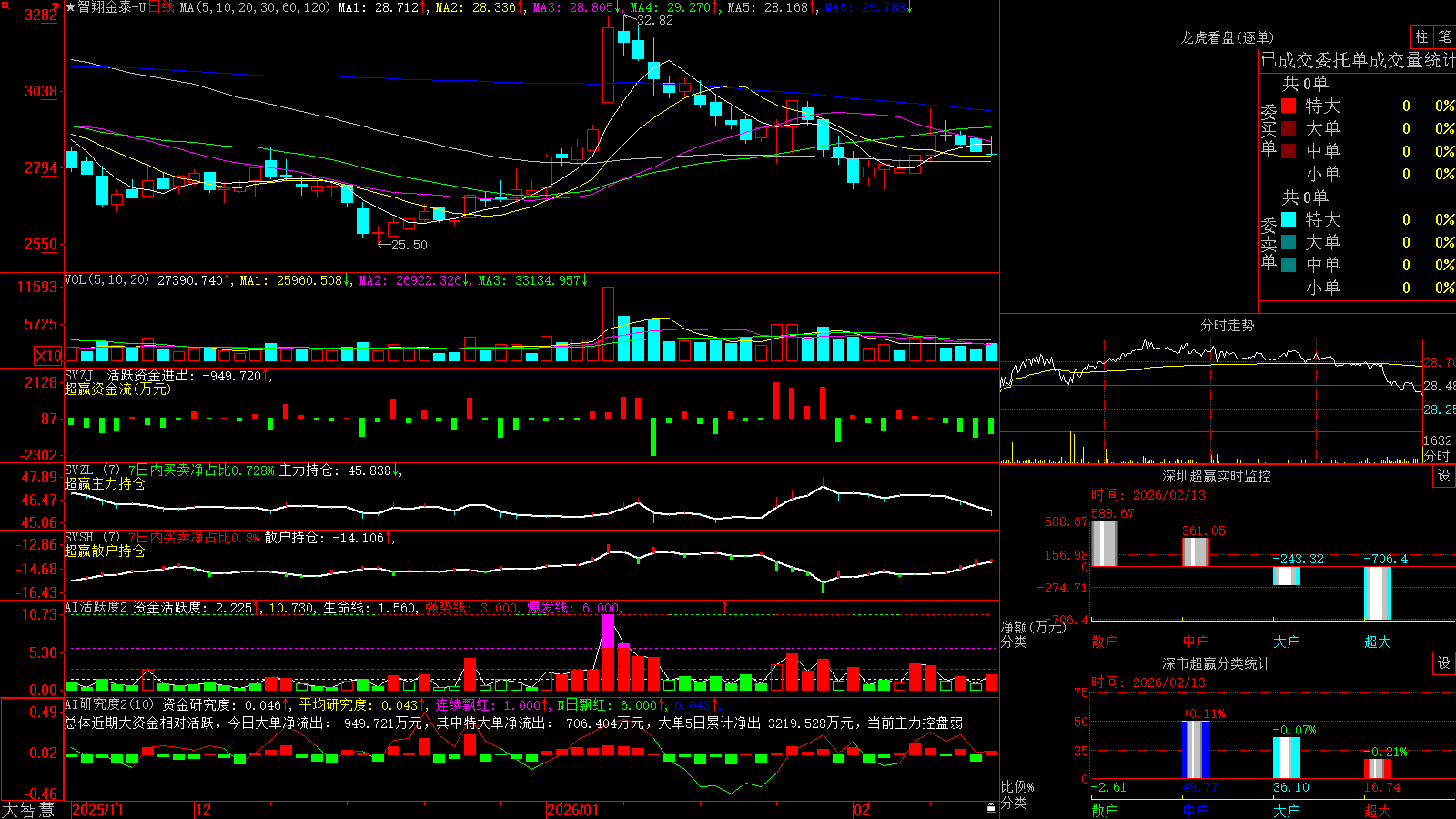Click the 36.10 大户 bar in 深市超赢分类统计
Screen dimensions: 1456x819
[x=1287, y=757]
